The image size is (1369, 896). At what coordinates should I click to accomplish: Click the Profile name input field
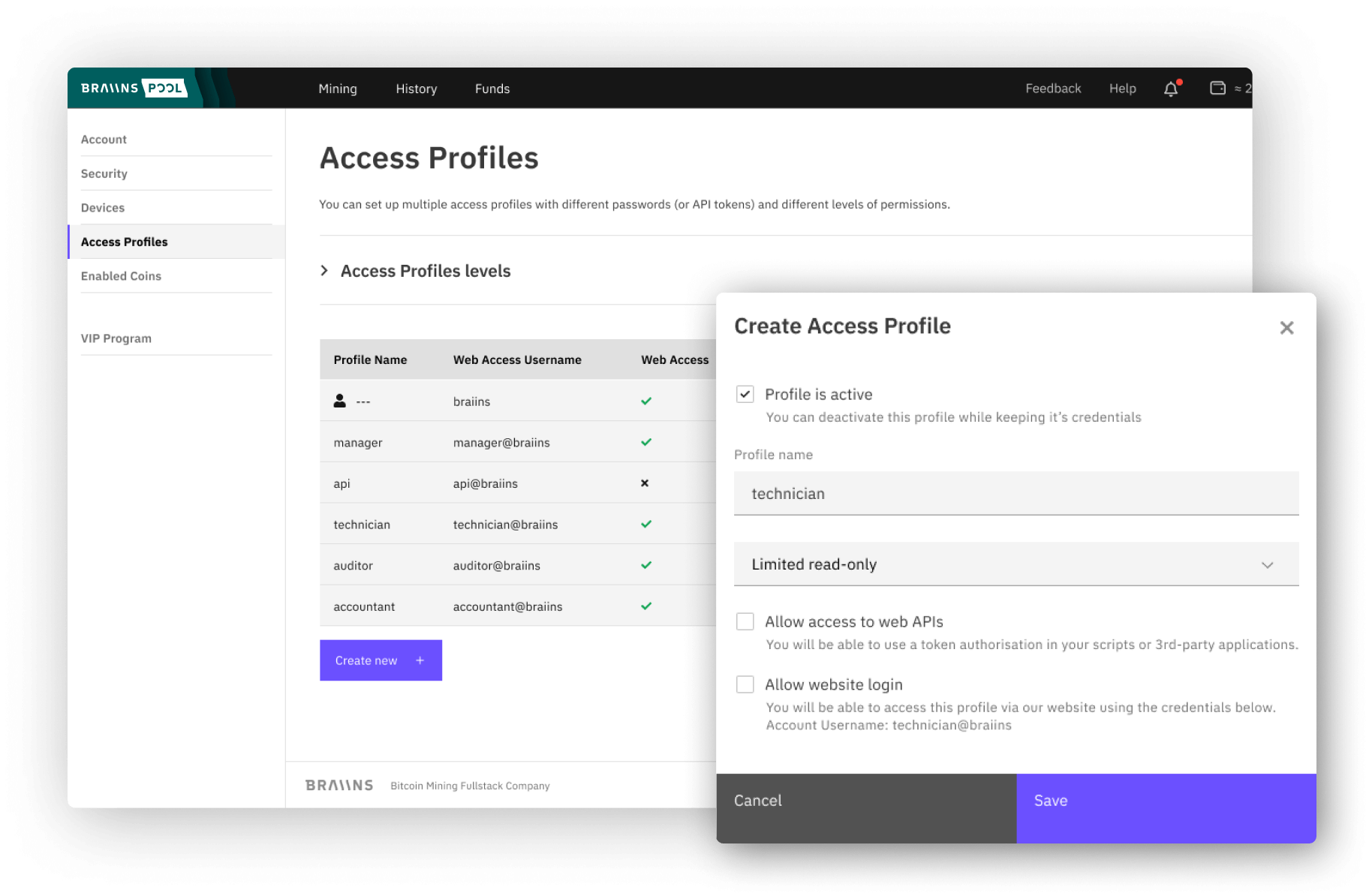pos(1016,493)
